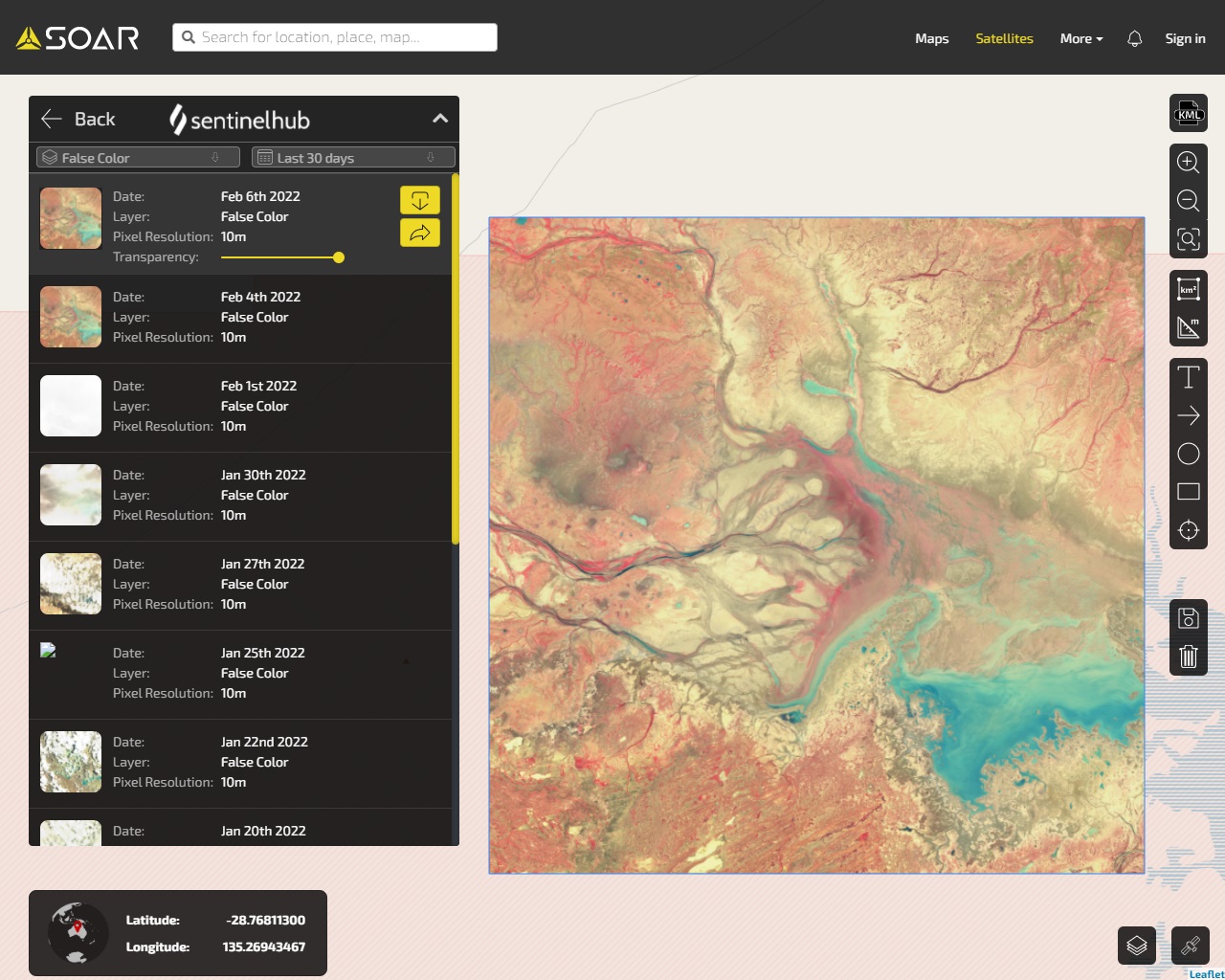Open the False Color layer dropdown

coord(139,157)
